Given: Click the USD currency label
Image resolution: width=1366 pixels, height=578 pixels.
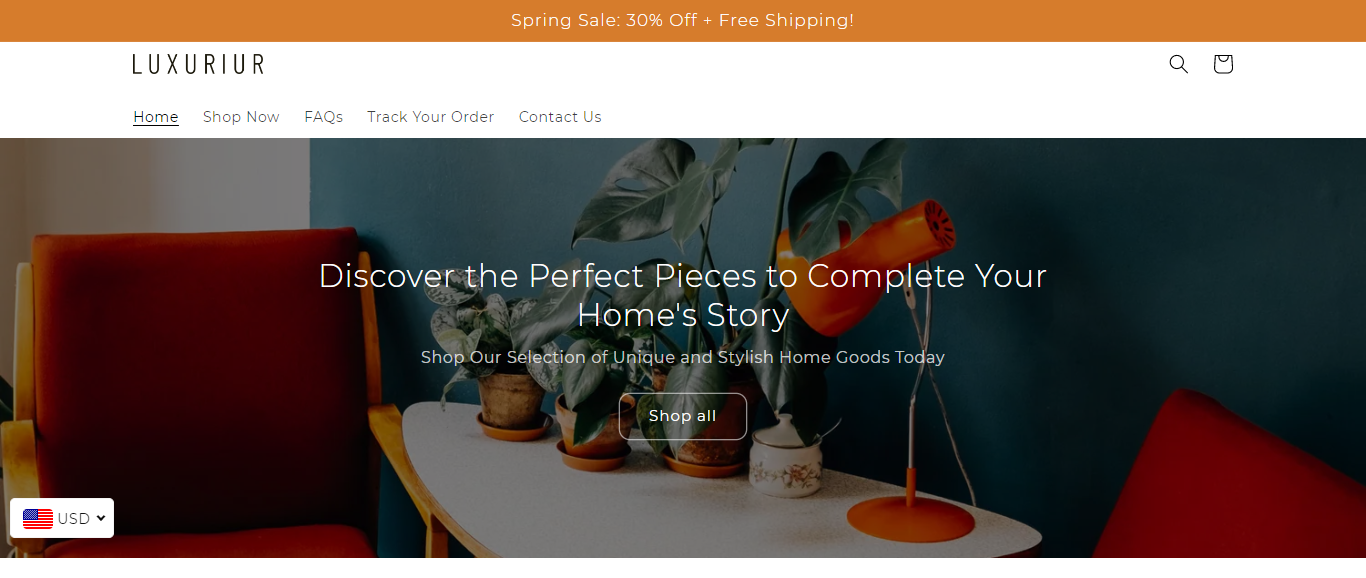Looking at the screenshot, I should 73,518.
